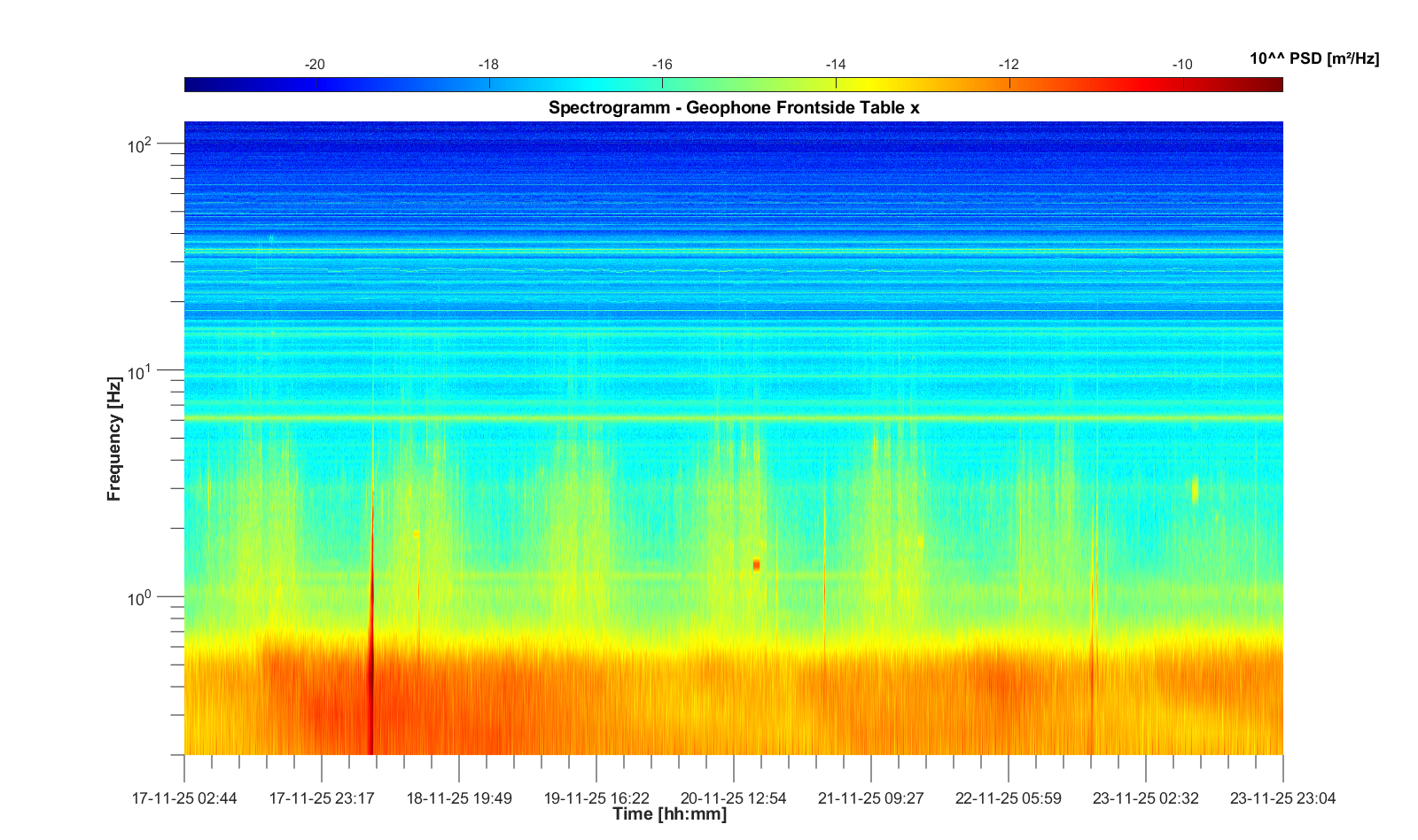
Task: Select the 10^1 frequency tick label
Action: pyautogui.click(x=140, y=372)
